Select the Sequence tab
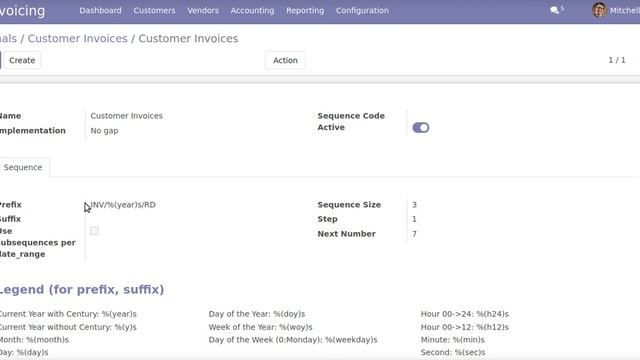Viewport: 640px width, 360px height. [23, 167]
